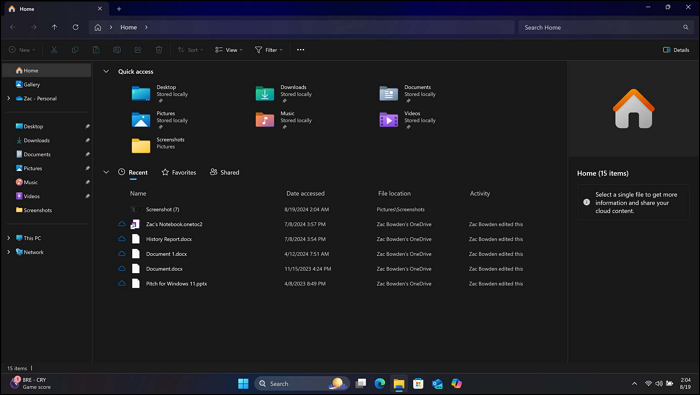Click the address bar home icon

pyautogui.click(x=98, y=27)
